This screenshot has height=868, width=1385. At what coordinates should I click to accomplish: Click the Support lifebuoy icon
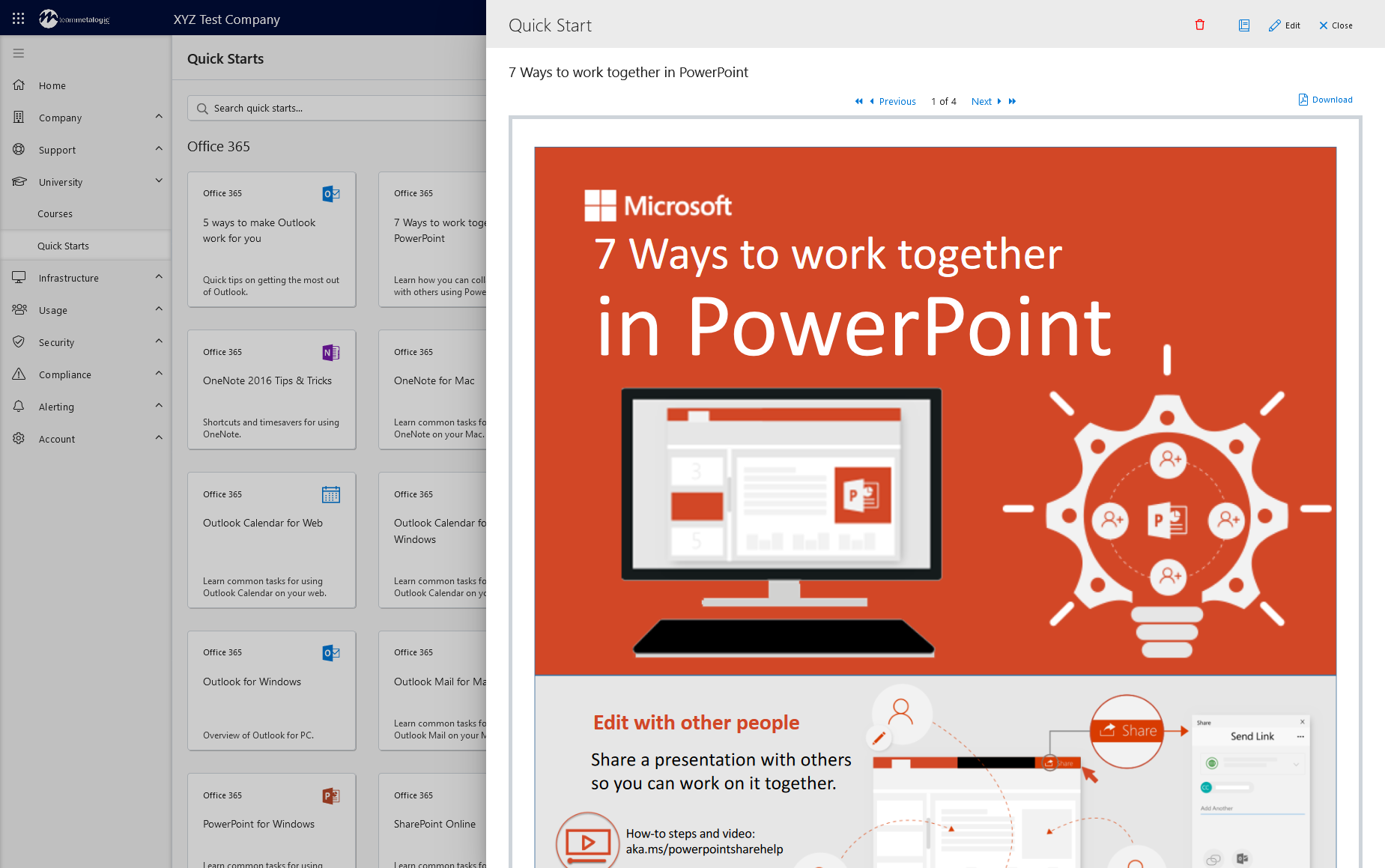[x=19, y=150]
